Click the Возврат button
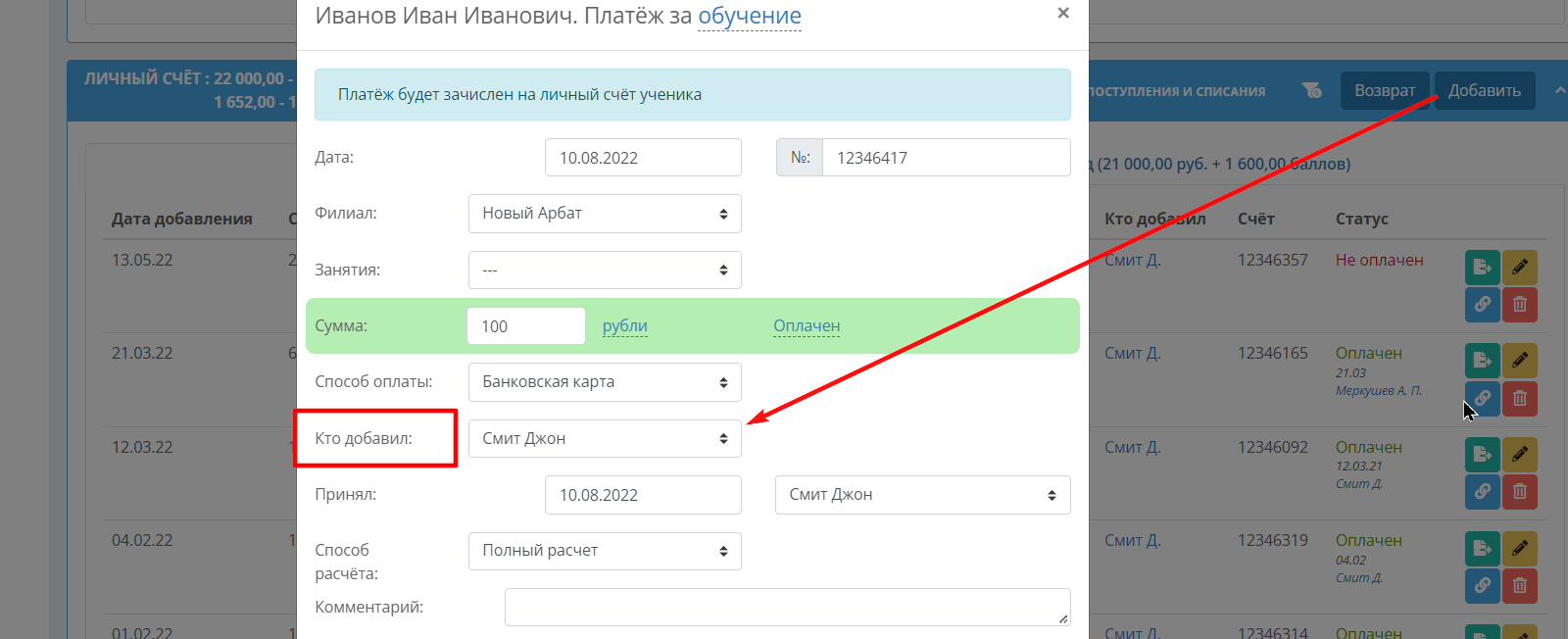The image size is (1568, 639). pos(1385,90)
